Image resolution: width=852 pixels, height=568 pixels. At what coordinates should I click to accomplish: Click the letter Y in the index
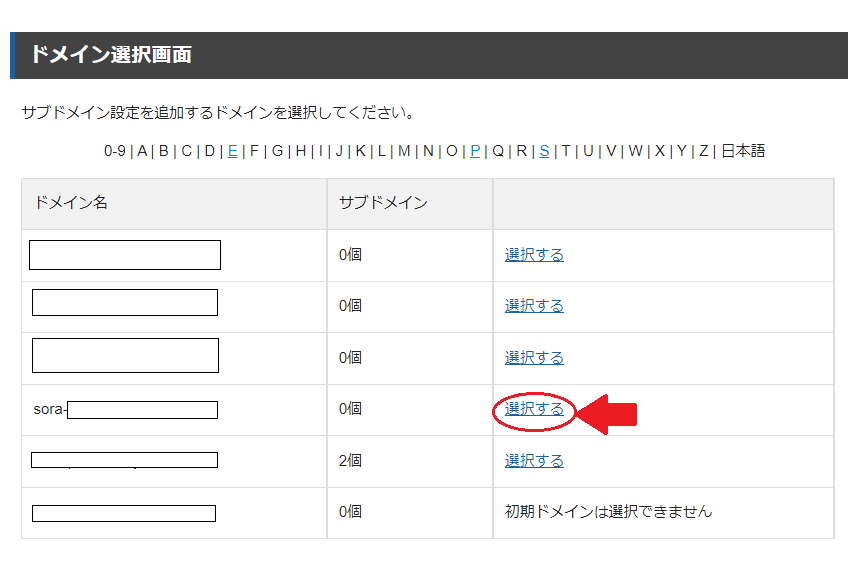coord(682,151)
